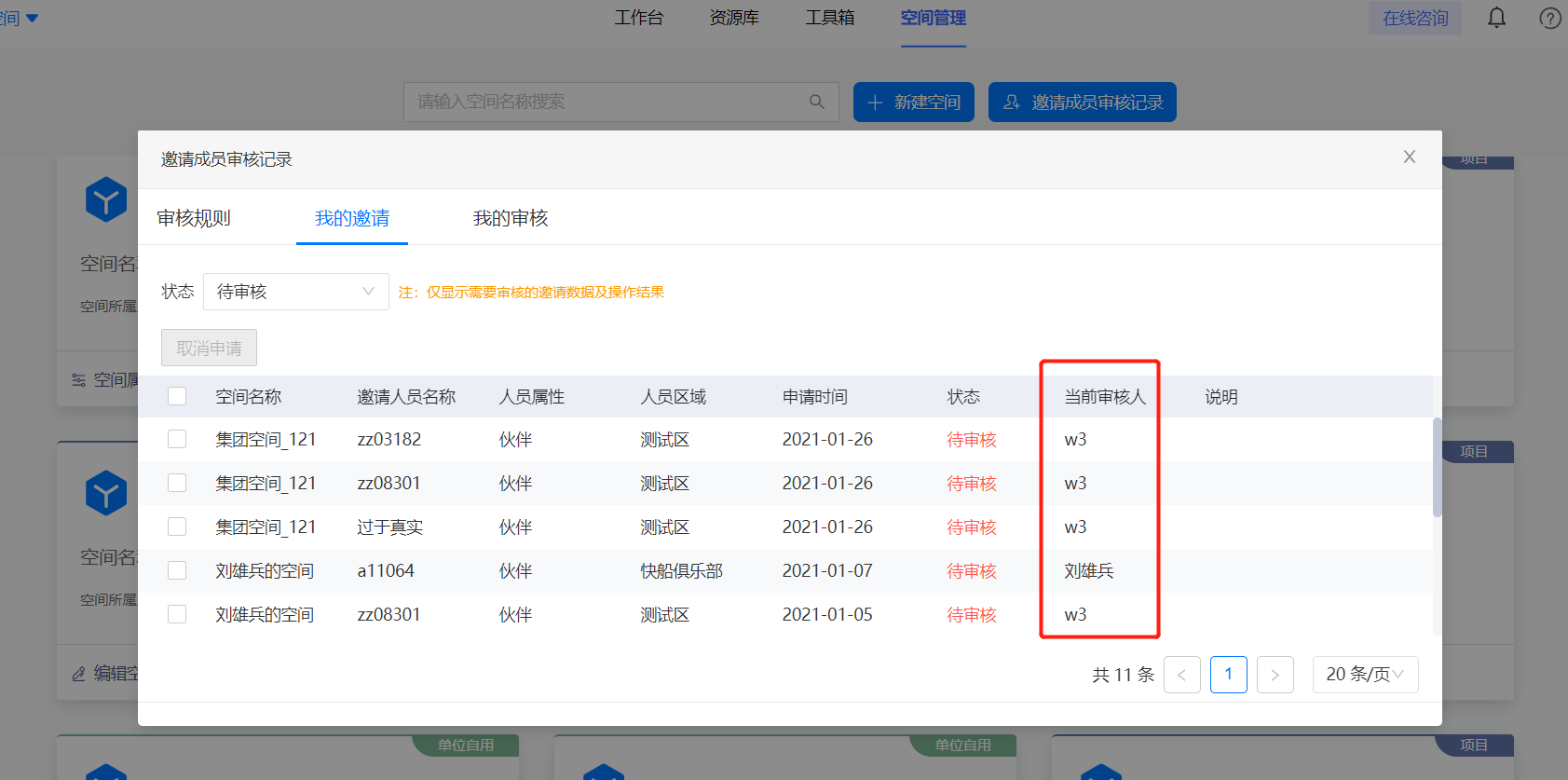The image size is (1568, 780).
Task: Go to the previous page arrow
Action: 1182,675
